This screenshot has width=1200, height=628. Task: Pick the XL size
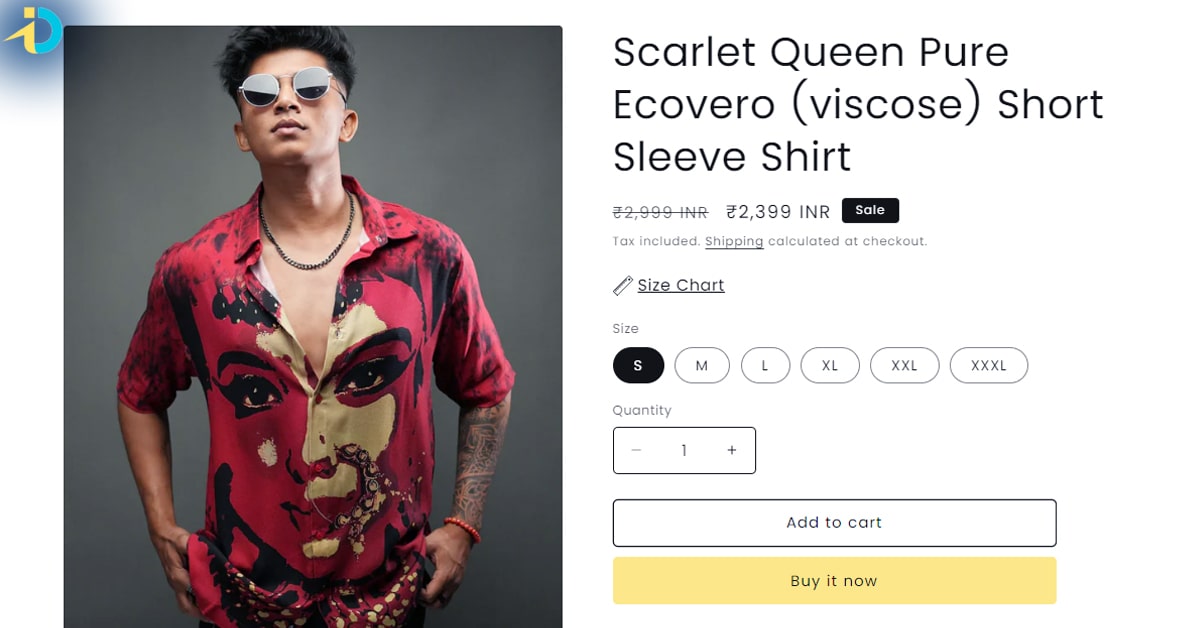(830, 366)
